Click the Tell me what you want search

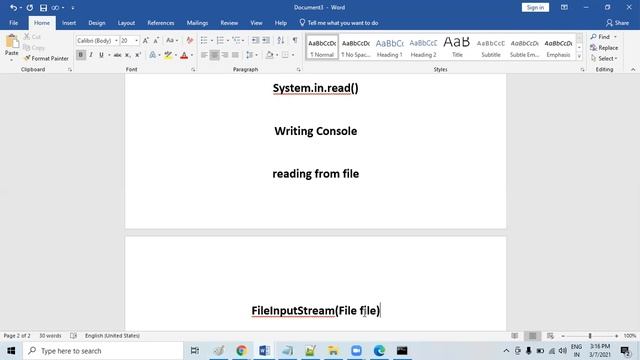coord(339,23)
